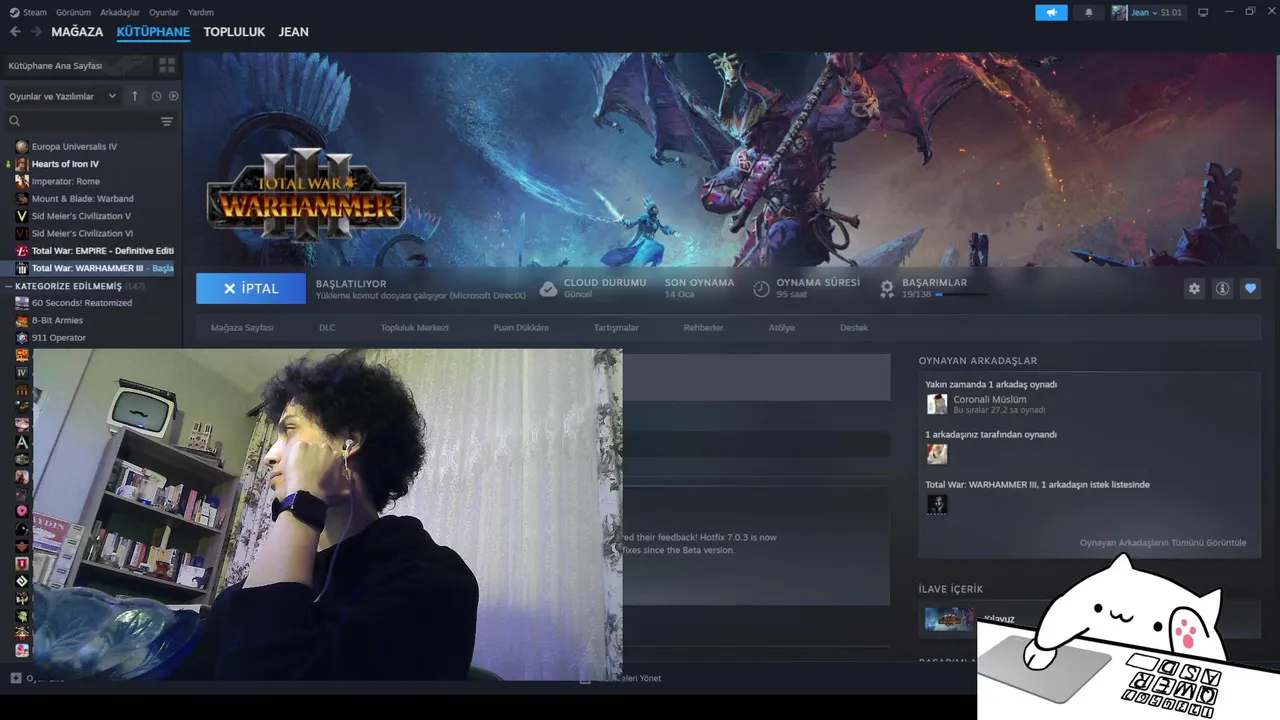Show game info circle icon

1222,288
